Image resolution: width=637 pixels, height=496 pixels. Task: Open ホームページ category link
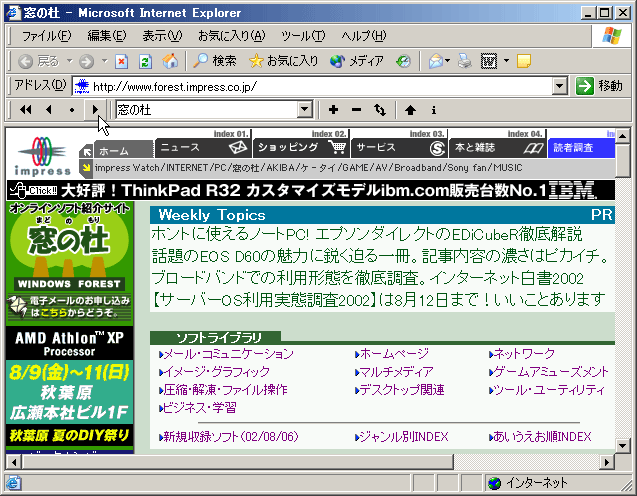point(392,354)
